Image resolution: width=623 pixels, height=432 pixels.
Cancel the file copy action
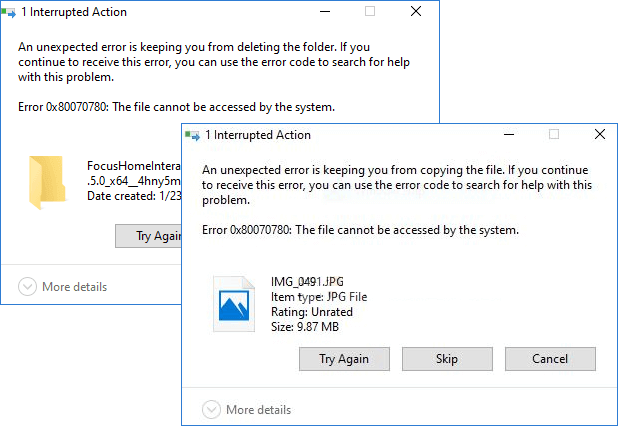[550, 359]
